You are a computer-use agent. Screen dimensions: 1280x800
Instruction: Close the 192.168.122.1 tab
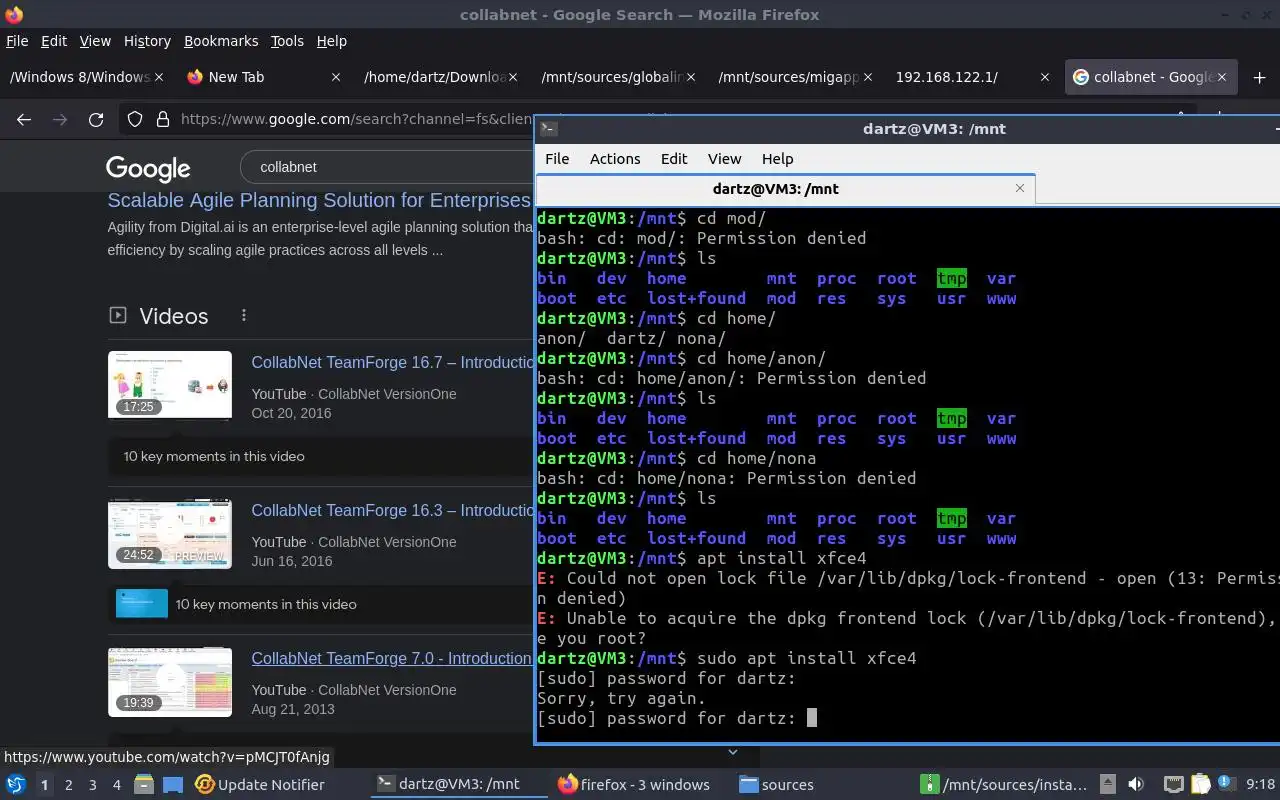[1045, 77]
